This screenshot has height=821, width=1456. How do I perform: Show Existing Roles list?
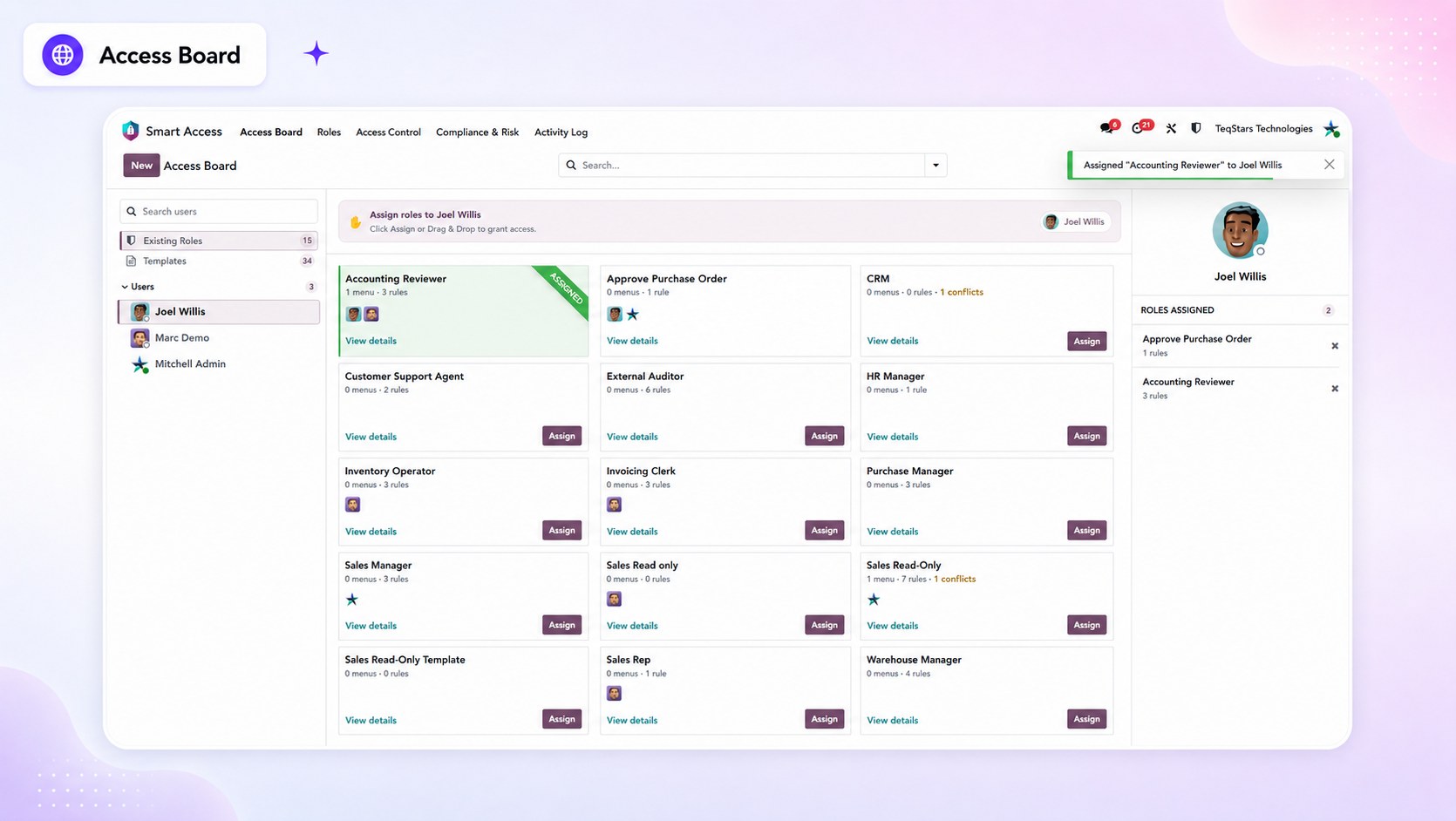coord(218,241)
